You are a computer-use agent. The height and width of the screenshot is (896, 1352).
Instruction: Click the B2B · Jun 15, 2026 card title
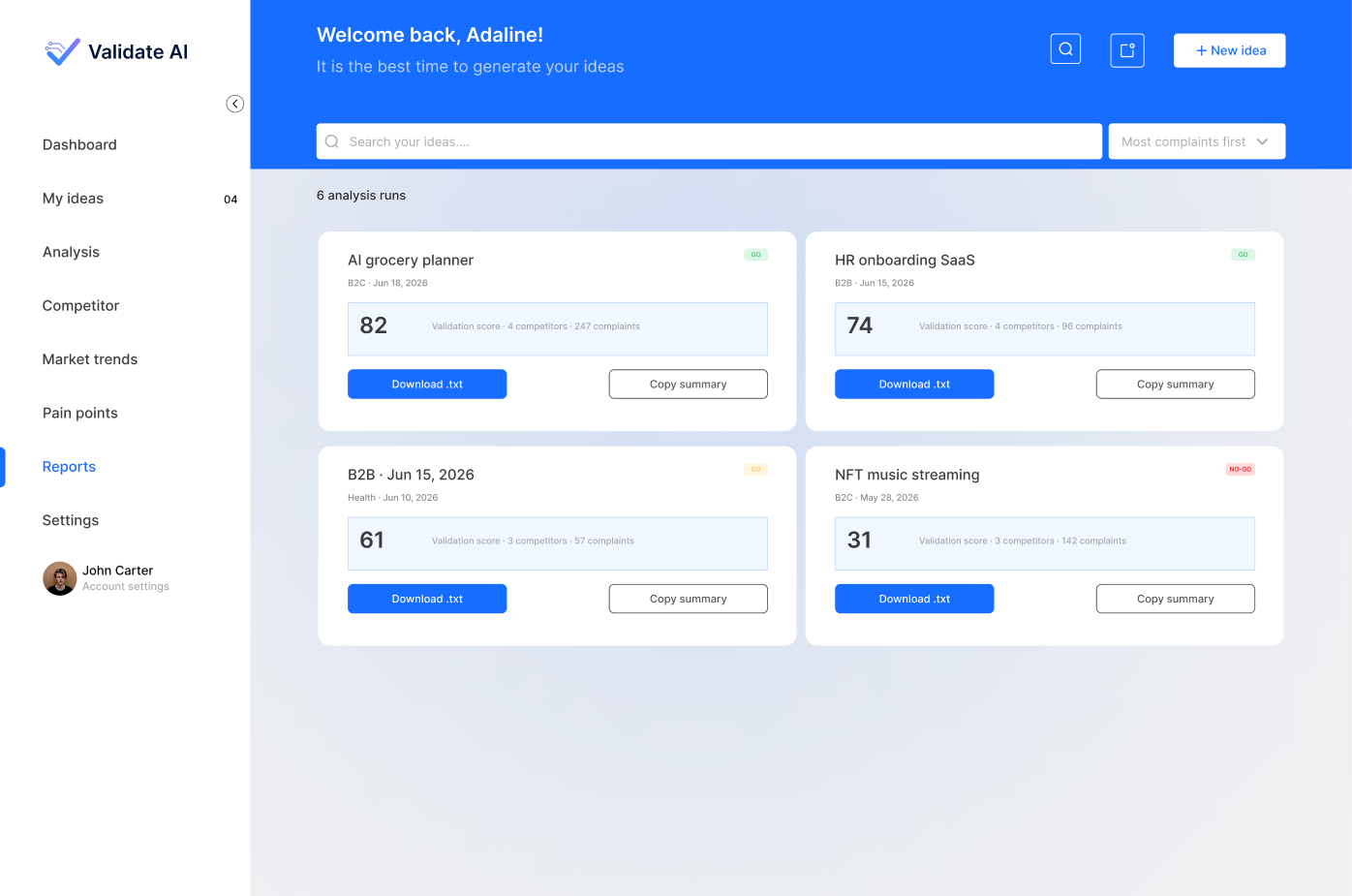coord(411,475)
